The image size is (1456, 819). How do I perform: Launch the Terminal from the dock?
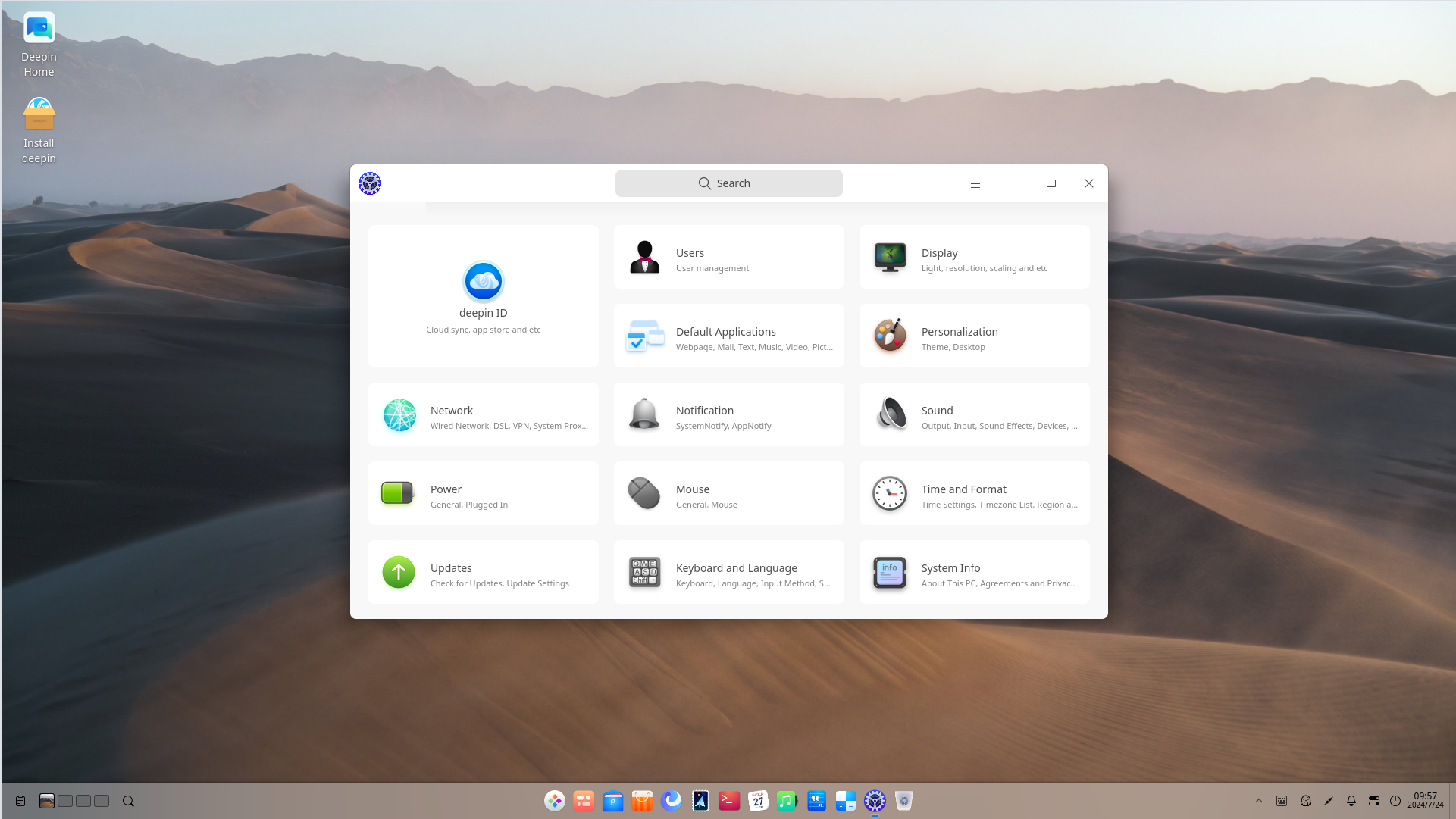click(728, 801)
